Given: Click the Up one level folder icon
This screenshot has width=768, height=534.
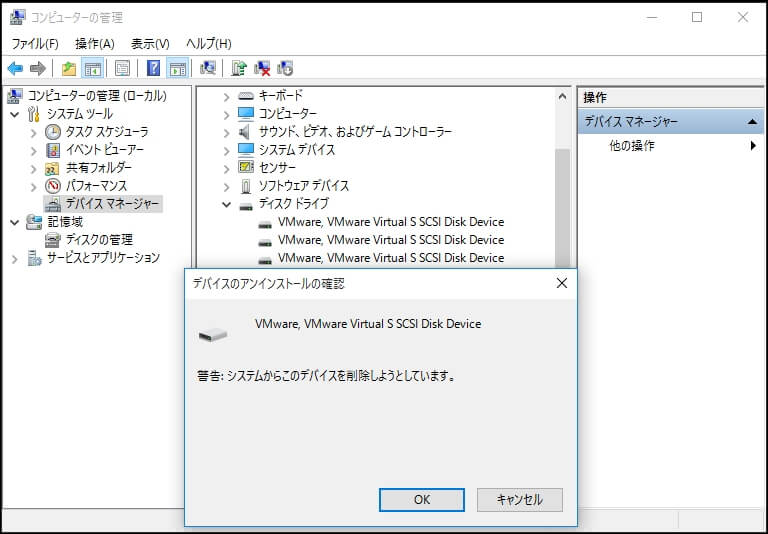Looking at the screenshot, I should (69, 69).
